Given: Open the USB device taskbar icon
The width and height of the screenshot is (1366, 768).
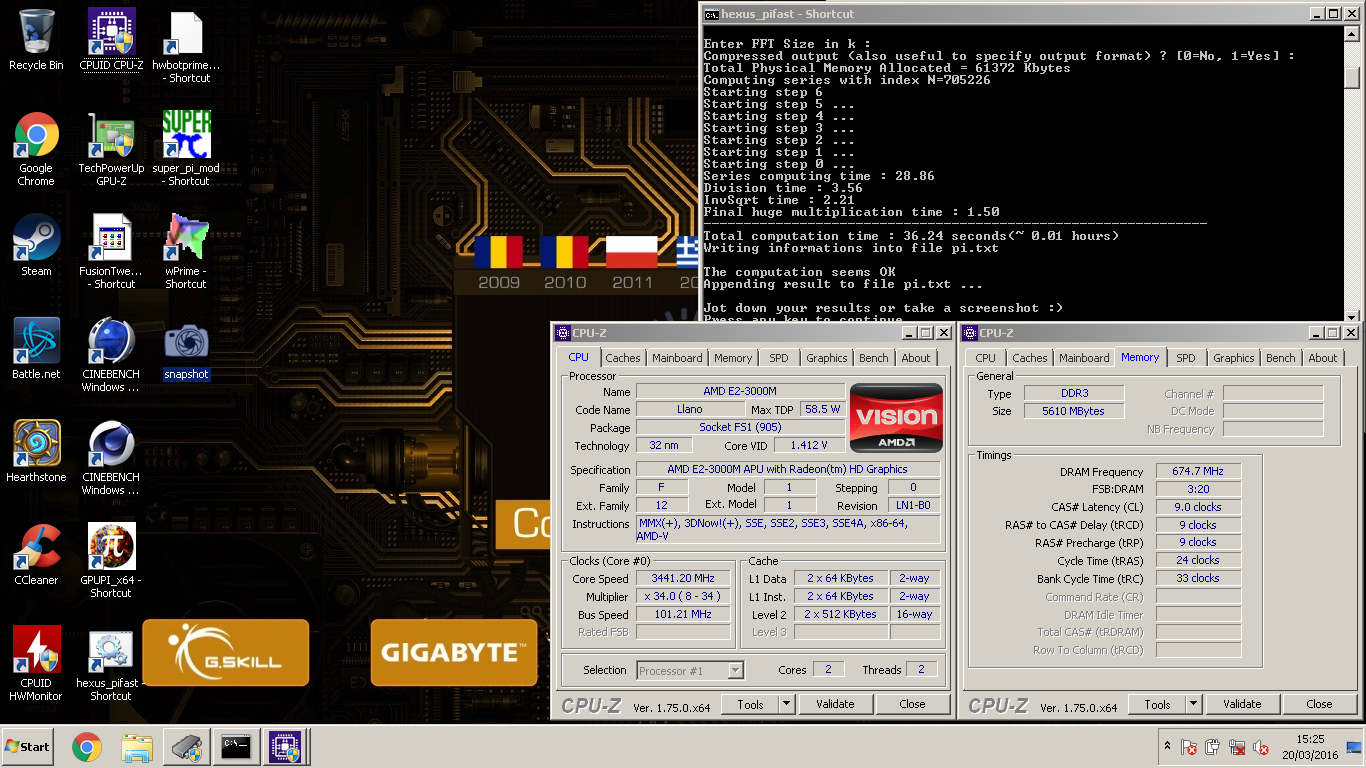Looking at the screenshot, I should pyautogui.click(x=186, y=746).
